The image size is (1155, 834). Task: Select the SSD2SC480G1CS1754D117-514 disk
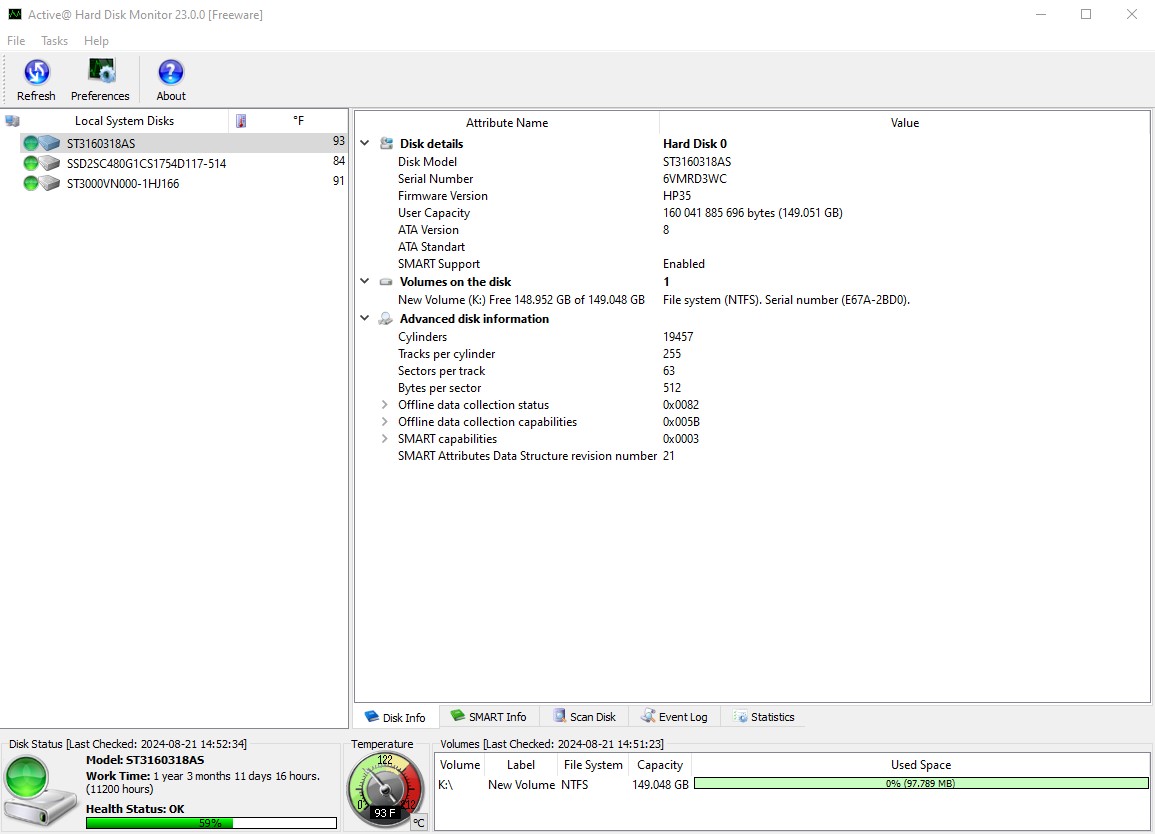coord(146,163)
